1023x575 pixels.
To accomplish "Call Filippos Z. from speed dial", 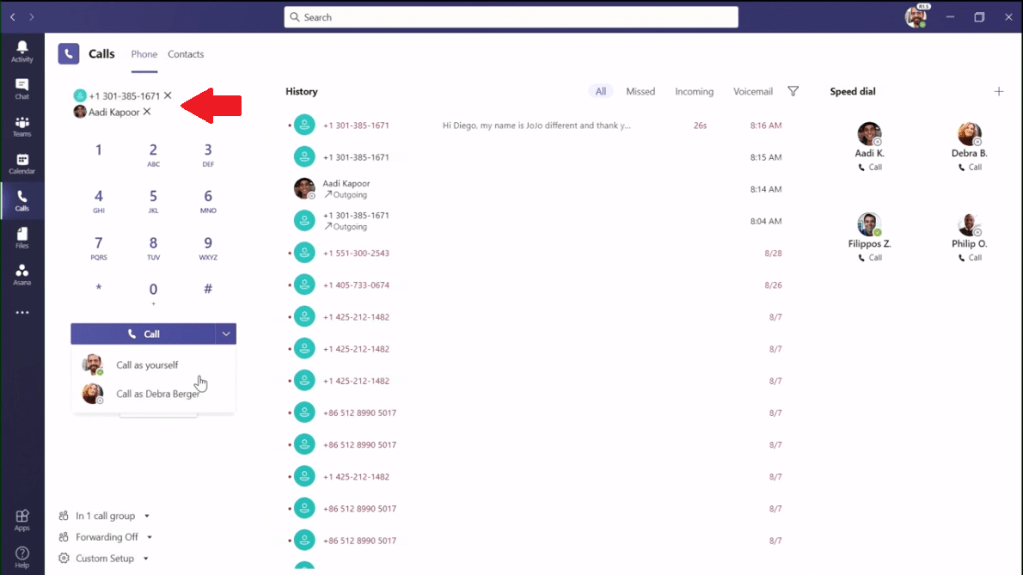I will pyautogui.click(x=869, y=258).
